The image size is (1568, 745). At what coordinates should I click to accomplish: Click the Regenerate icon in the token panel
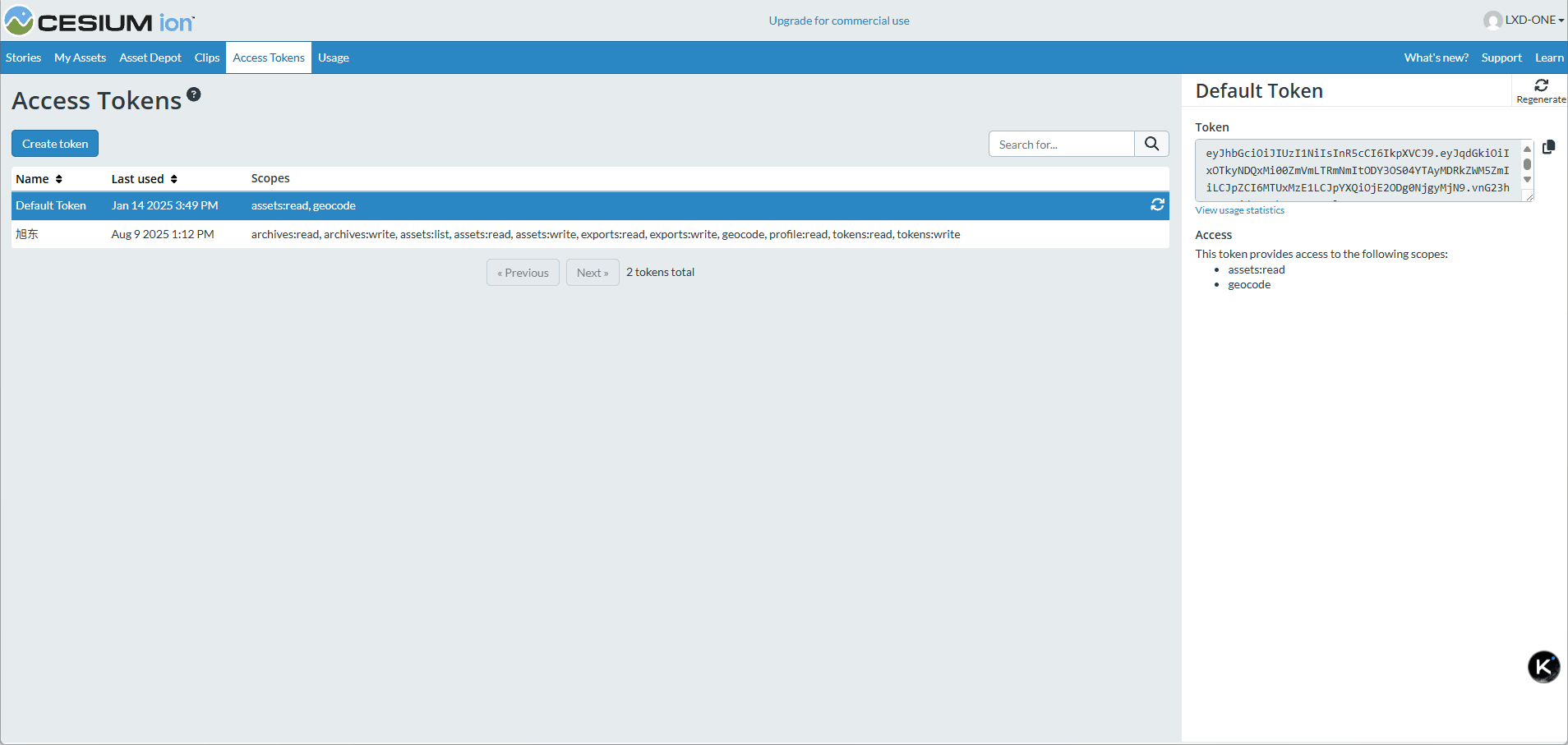pos(1542,85)
